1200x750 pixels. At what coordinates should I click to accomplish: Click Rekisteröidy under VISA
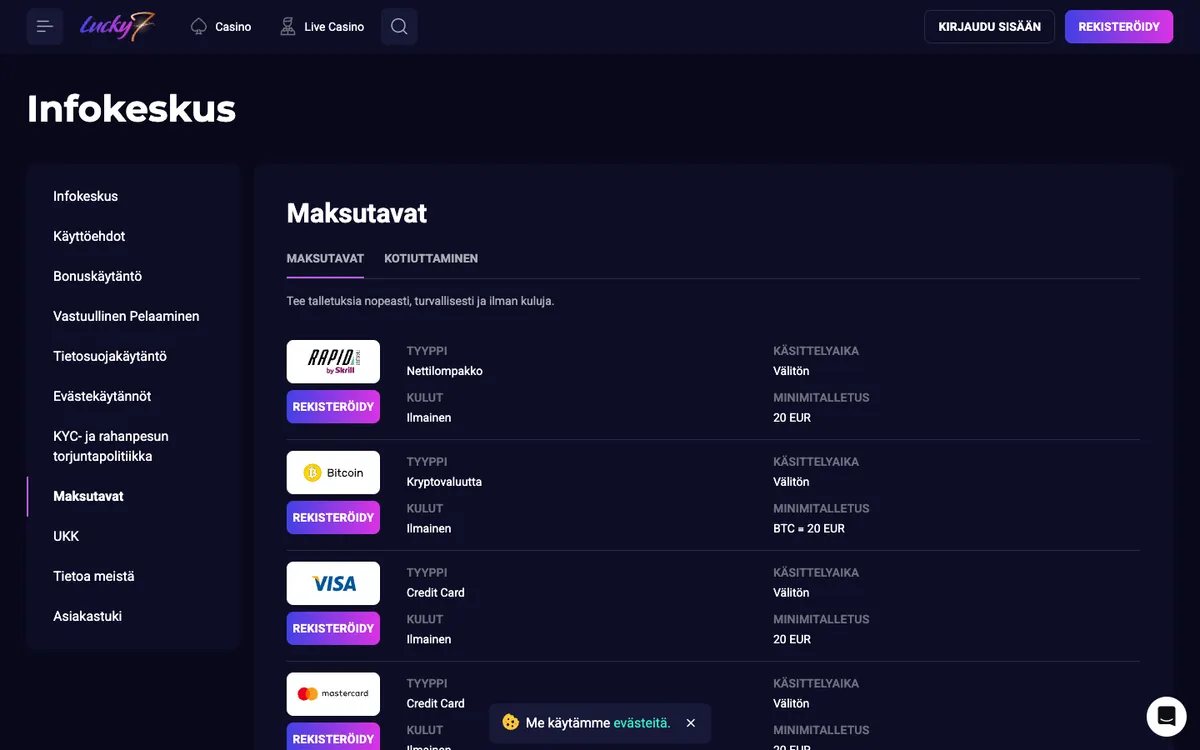coord(333,629)
